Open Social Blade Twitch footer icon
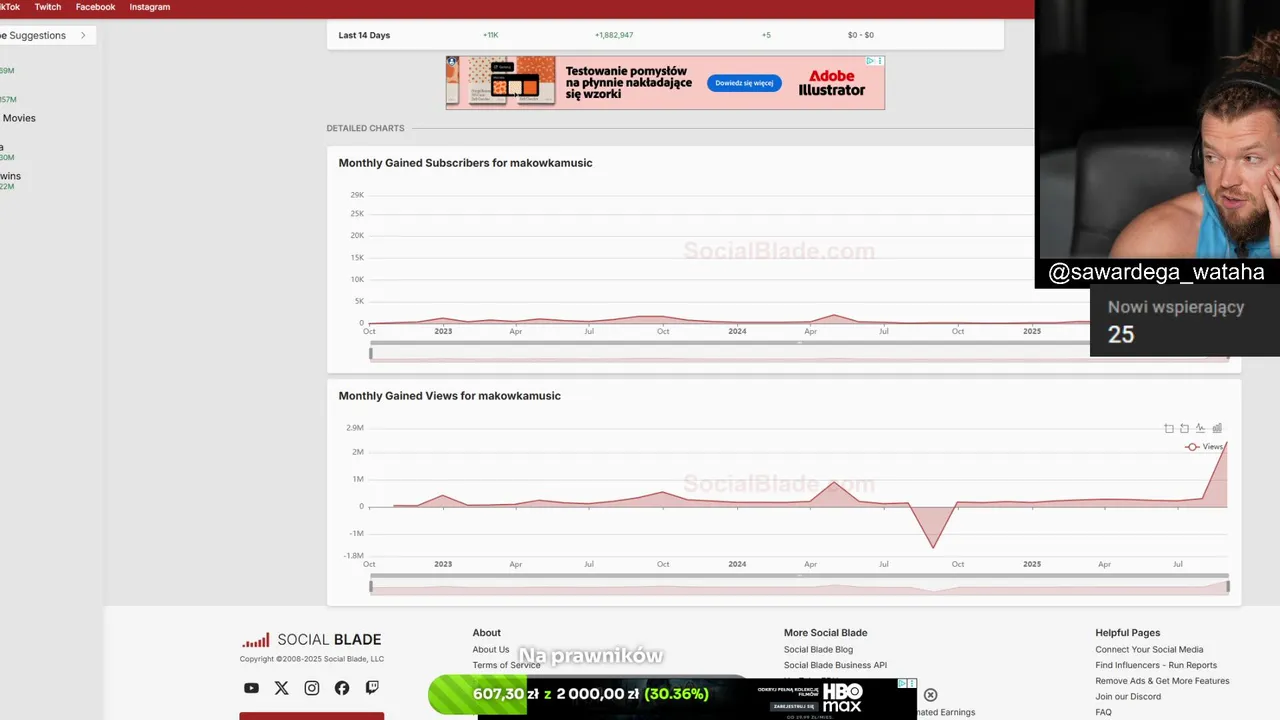The height and width of the screenshot is (720, 1280). [372, 688]
